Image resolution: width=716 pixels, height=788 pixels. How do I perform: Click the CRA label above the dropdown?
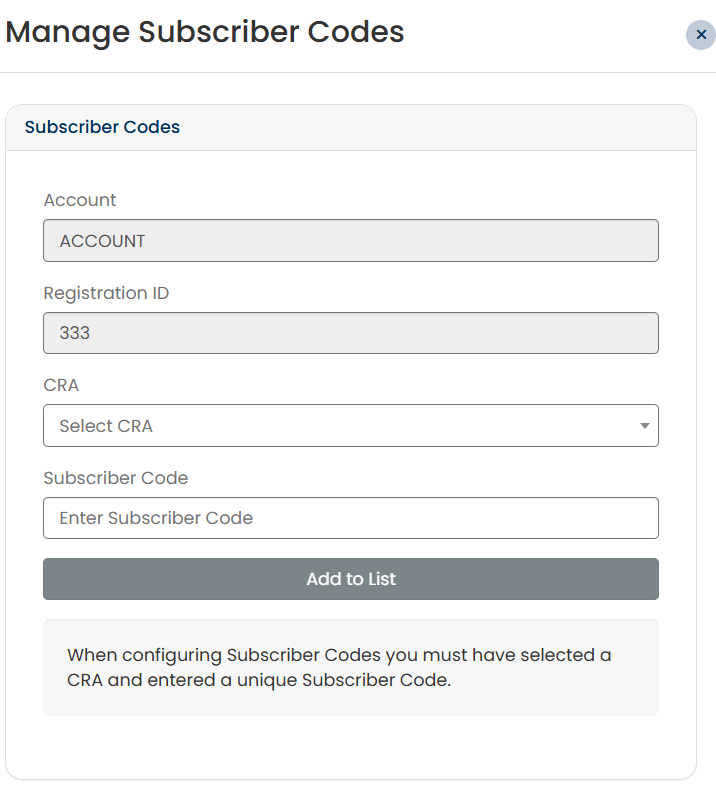61,385
